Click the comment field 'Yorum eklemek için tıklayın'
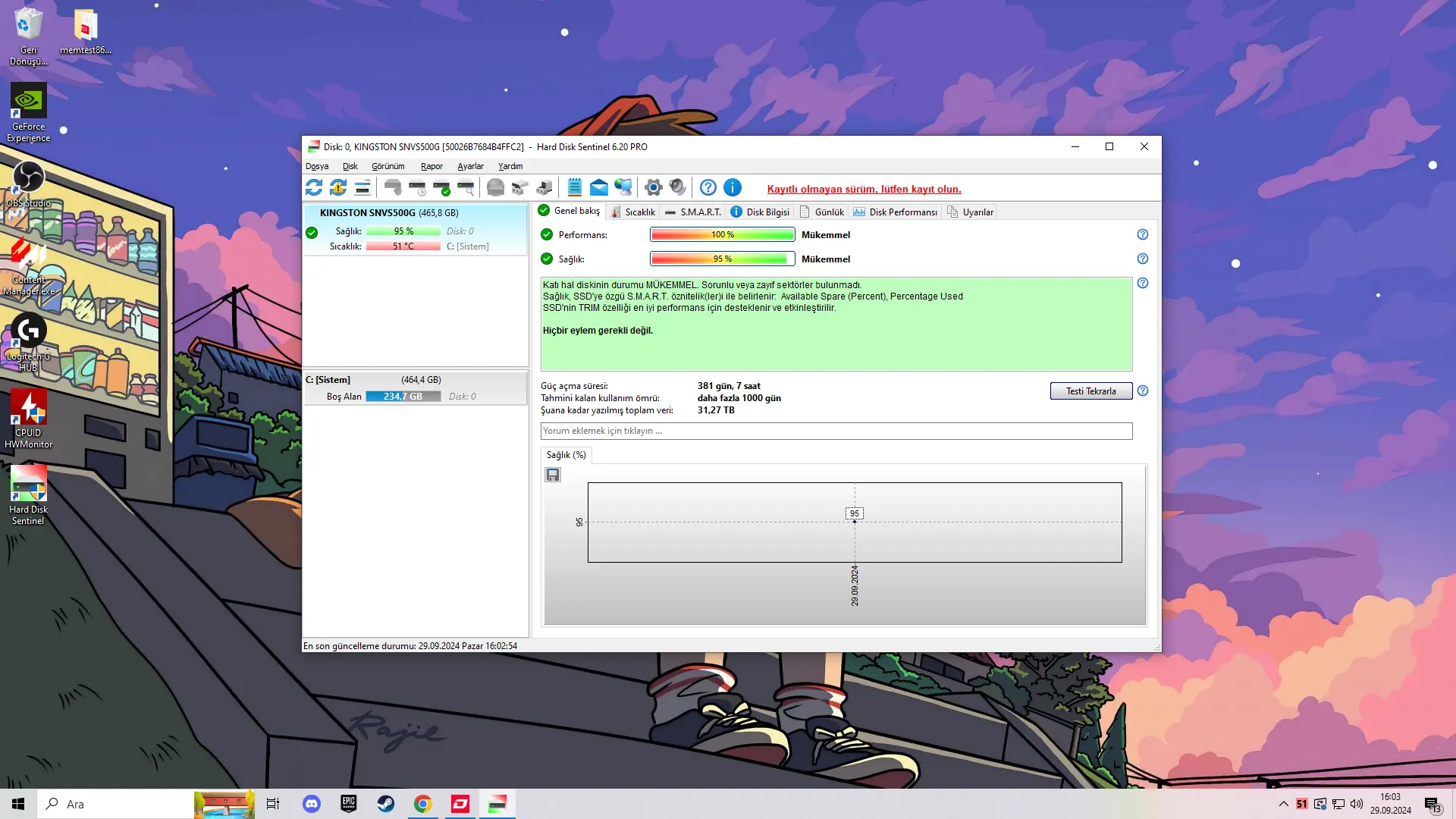This screenshot has width=1456, height=819. (836, 431)
